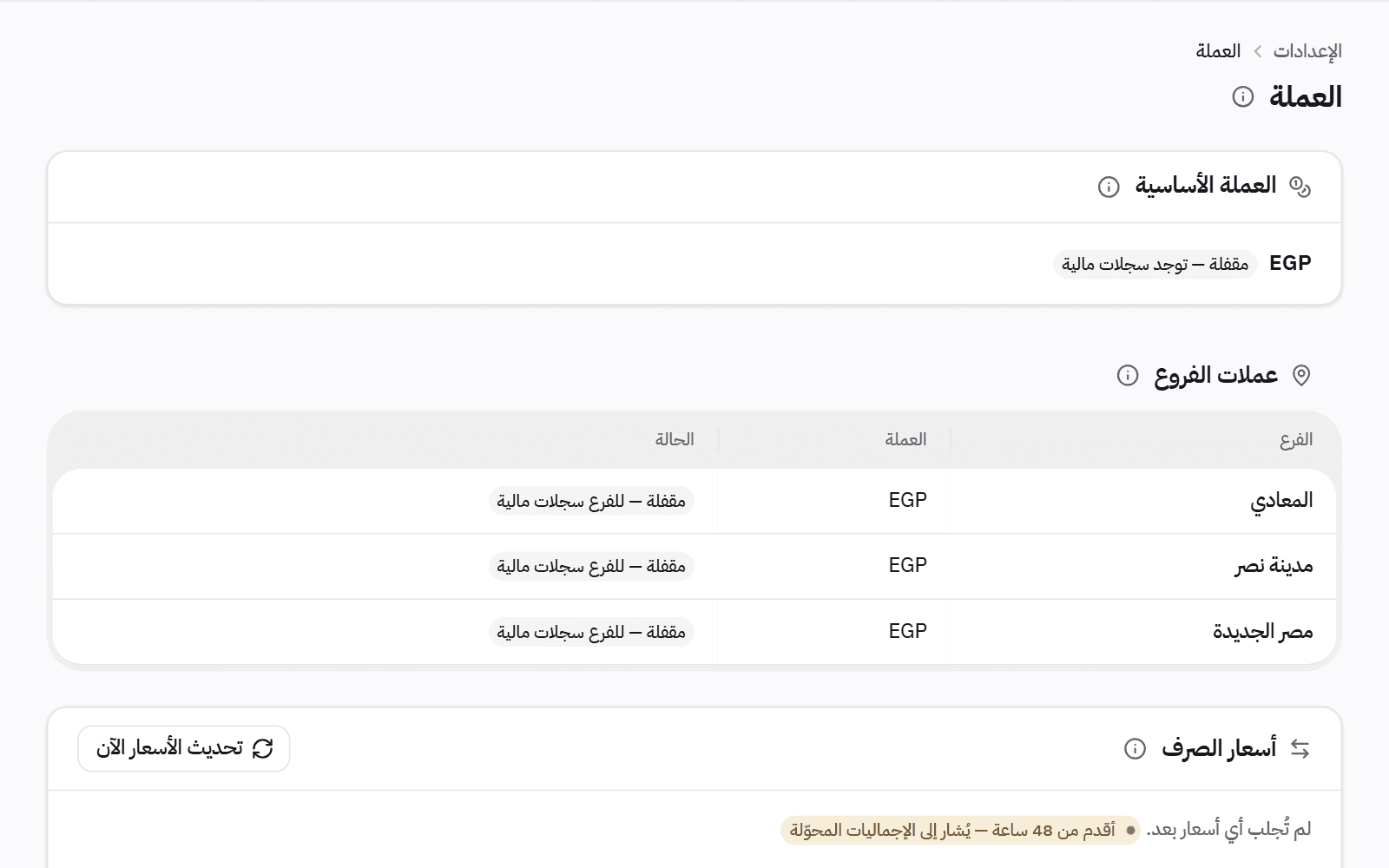1389x868 pixels.
Task: Click the exchange arrows icon of أسعار الصرف
Action: pos(1300,748)
